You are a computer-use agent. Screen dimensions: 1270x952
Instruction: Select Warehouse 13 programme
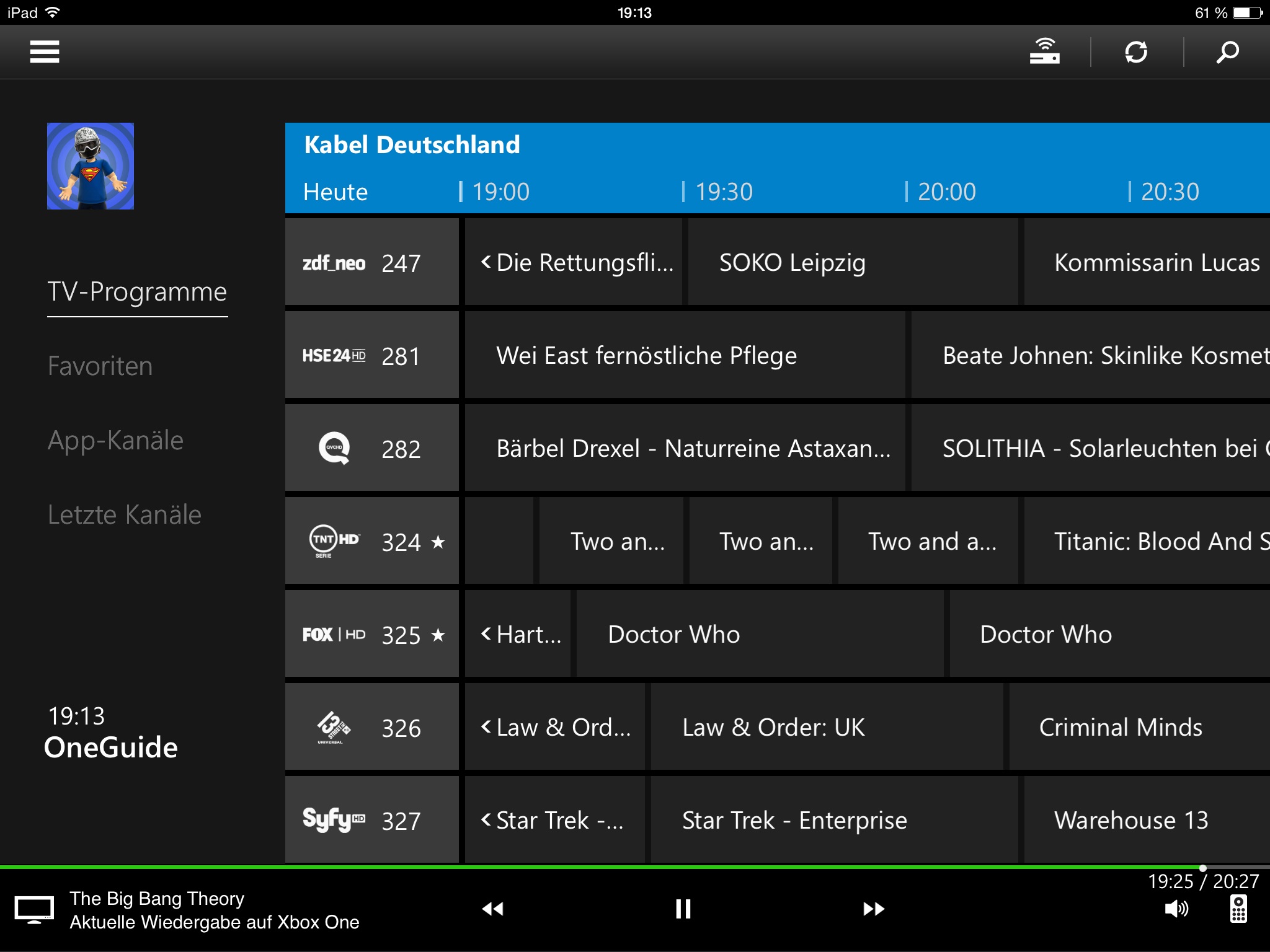[1147, 820]
